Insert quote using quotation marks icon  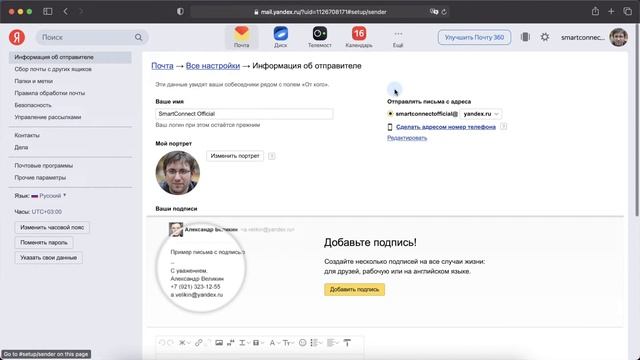[231, 343]
